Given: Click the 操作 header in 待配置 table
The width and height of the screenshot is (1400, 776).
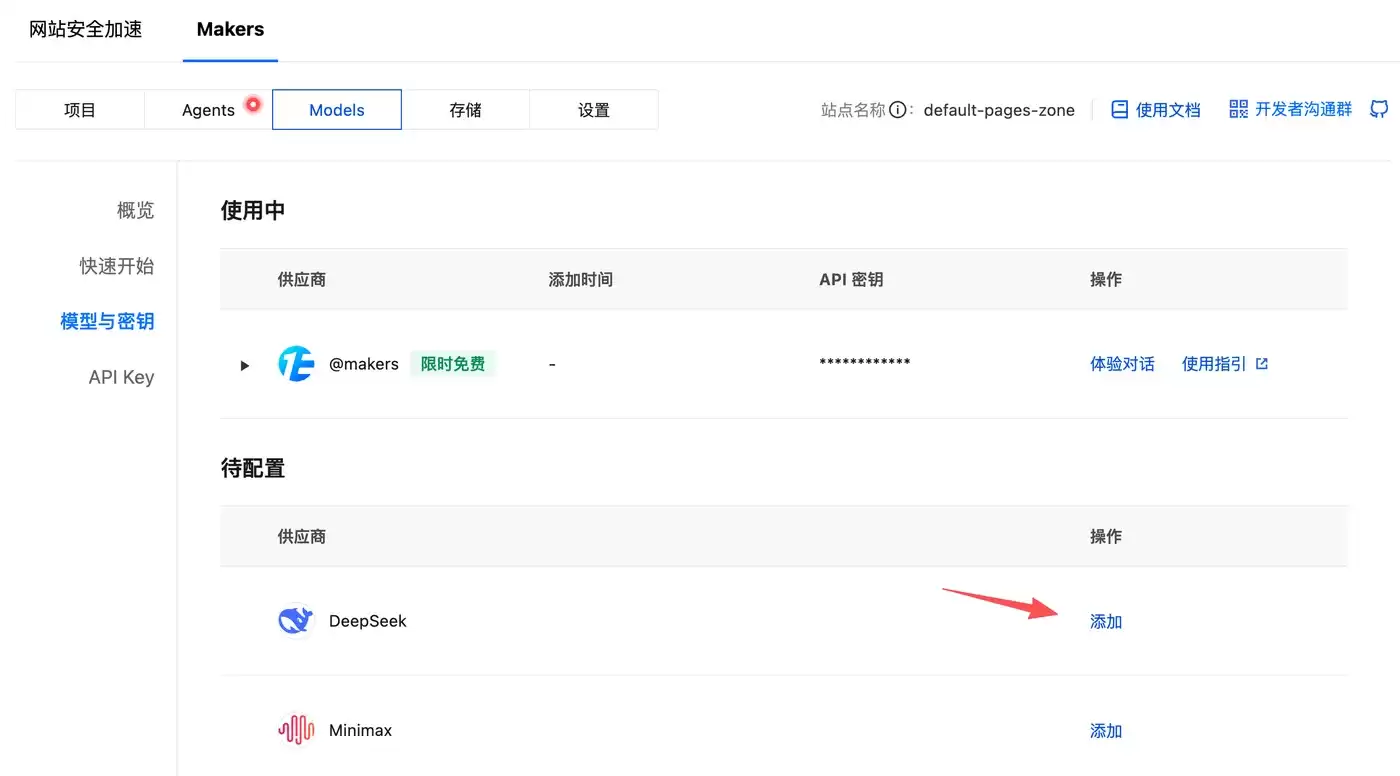Looking at the screenshot, I should (x=1106, y=537).
